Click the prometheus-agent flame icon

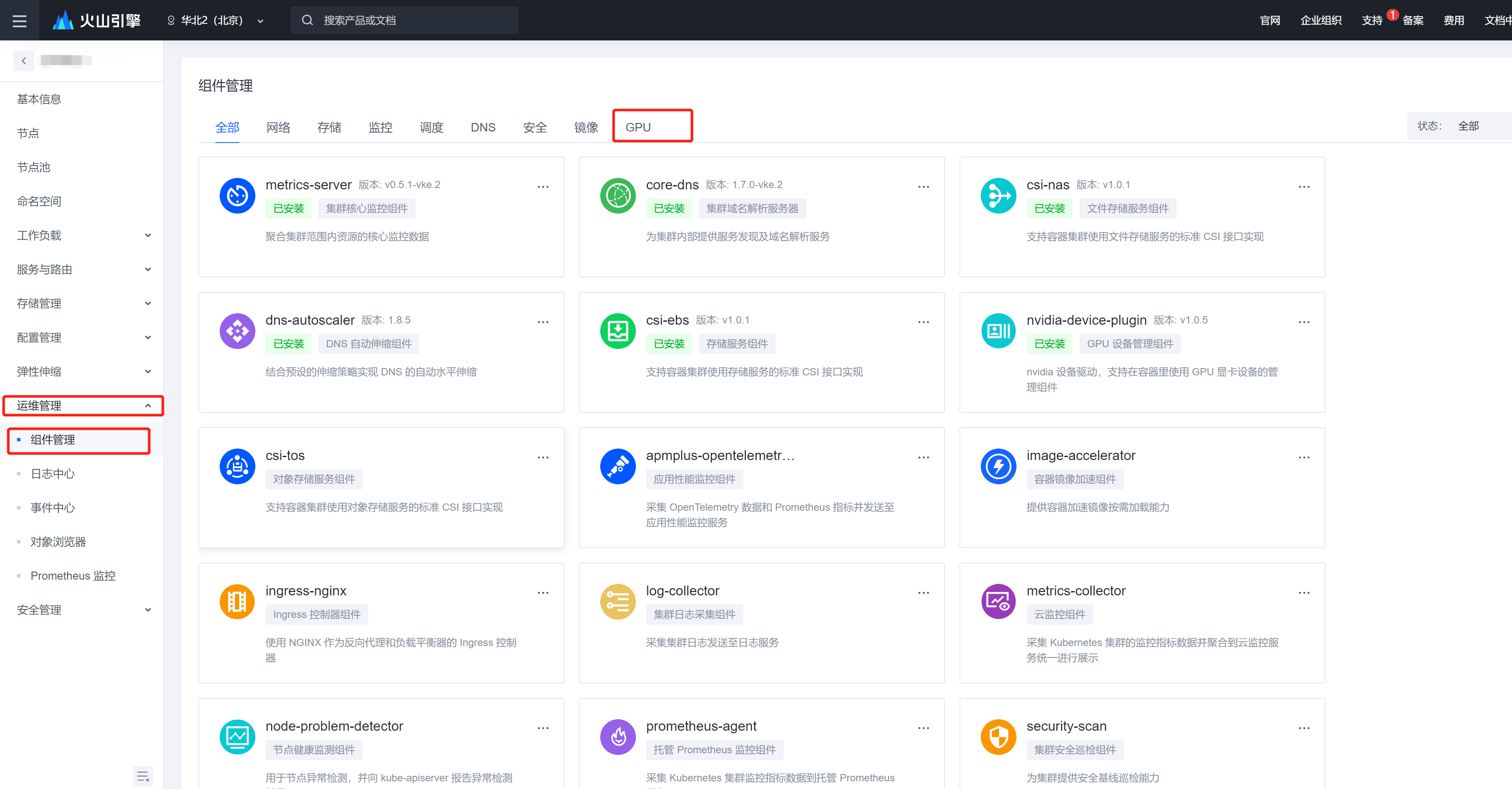pos(618,737)
